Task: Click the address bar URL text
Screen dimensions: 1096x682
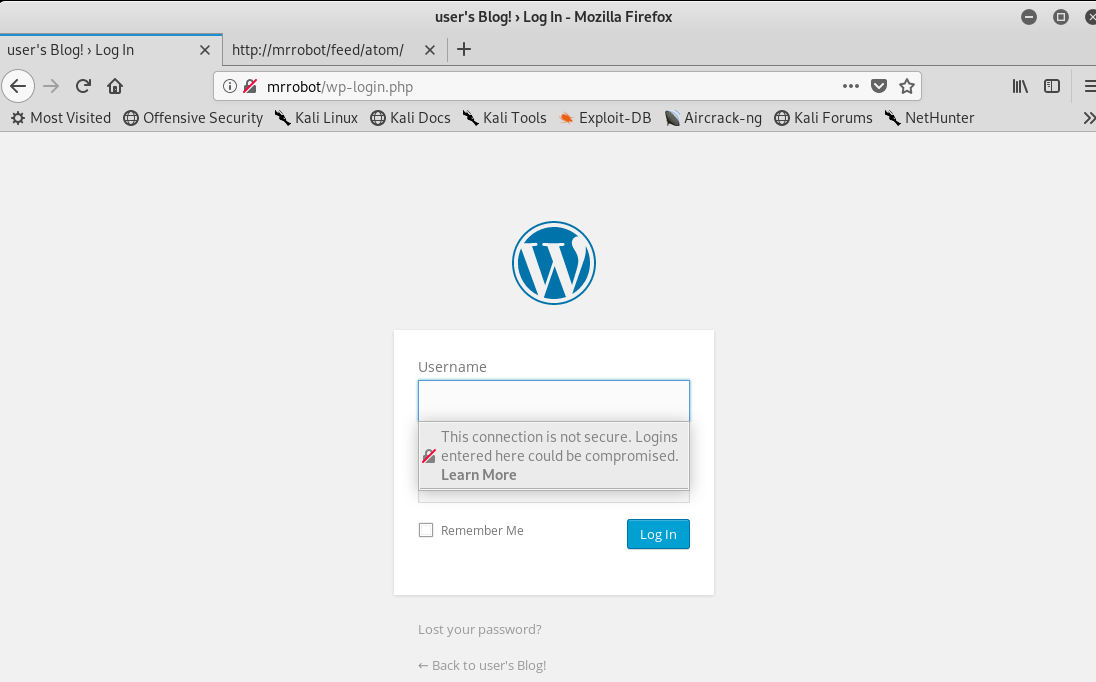Action: coord(340,87)
